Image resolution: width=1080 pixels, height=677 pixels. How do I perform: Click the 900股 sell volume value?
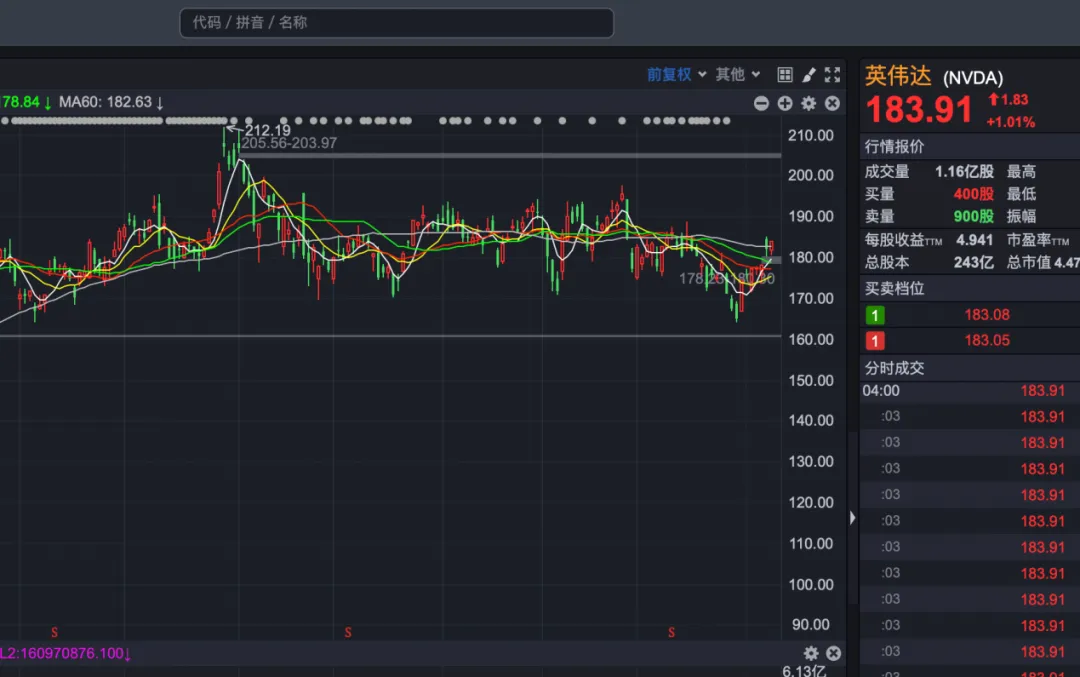(x=973, y=216)
